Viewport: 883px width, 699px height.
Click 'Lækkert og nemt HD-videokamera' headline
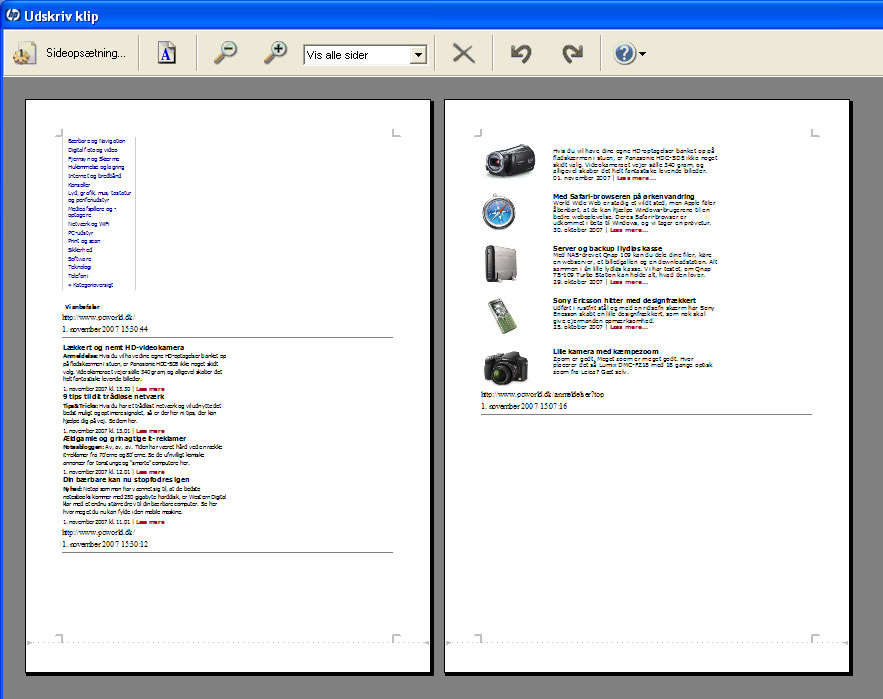point(123,347)
